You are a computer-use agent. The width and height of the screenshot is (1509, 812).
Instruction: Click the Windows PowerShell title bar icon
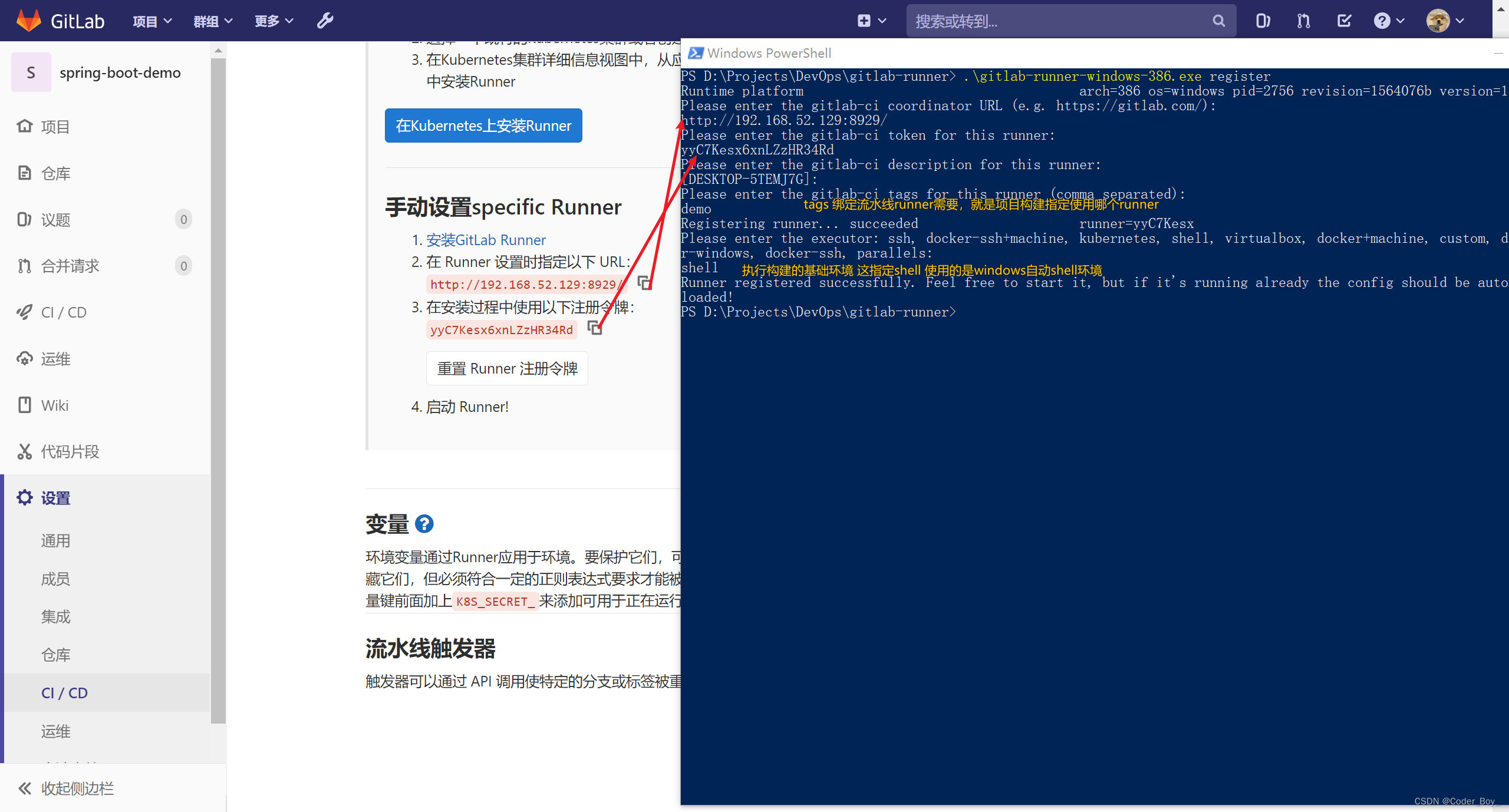pos(695,53)
